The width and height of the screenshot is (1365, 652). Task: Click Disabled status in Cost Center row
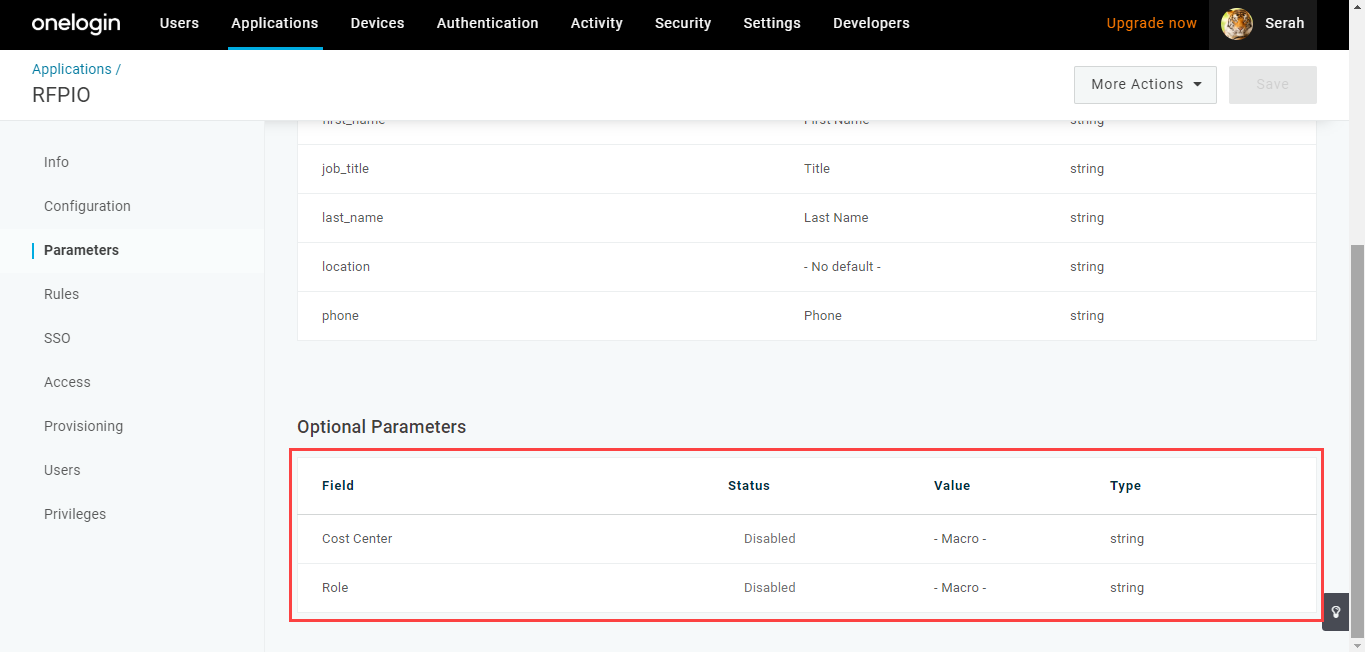[770, 539]
